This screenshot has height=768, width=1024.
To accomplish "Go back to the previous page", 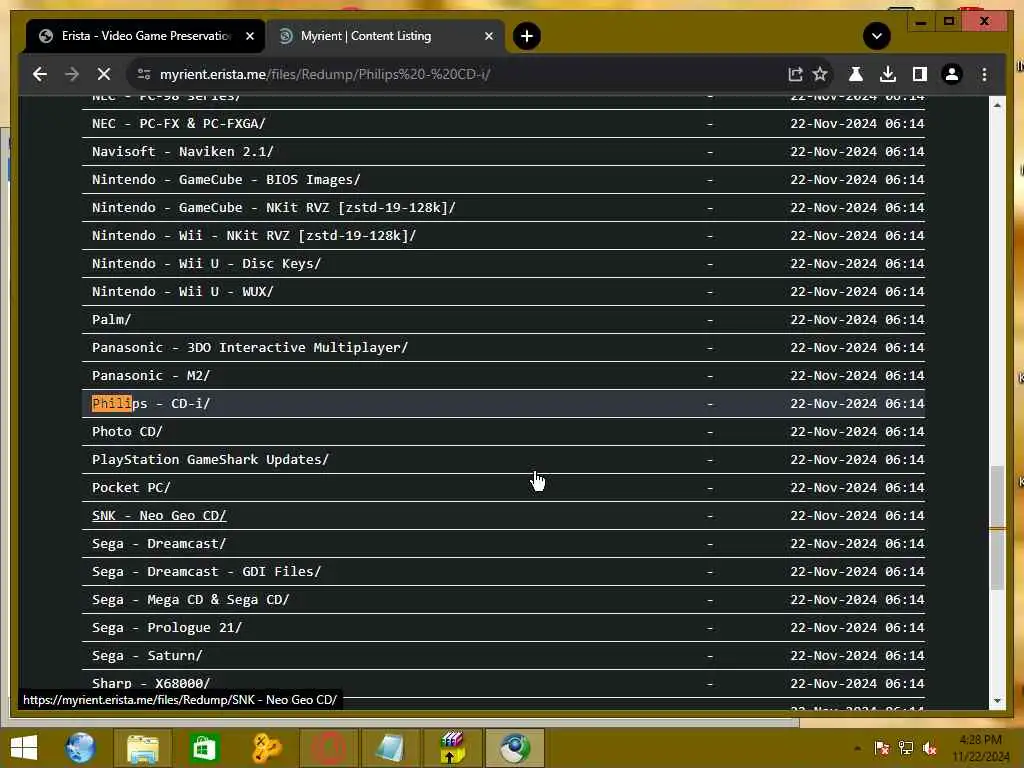I will coord(40,74).
